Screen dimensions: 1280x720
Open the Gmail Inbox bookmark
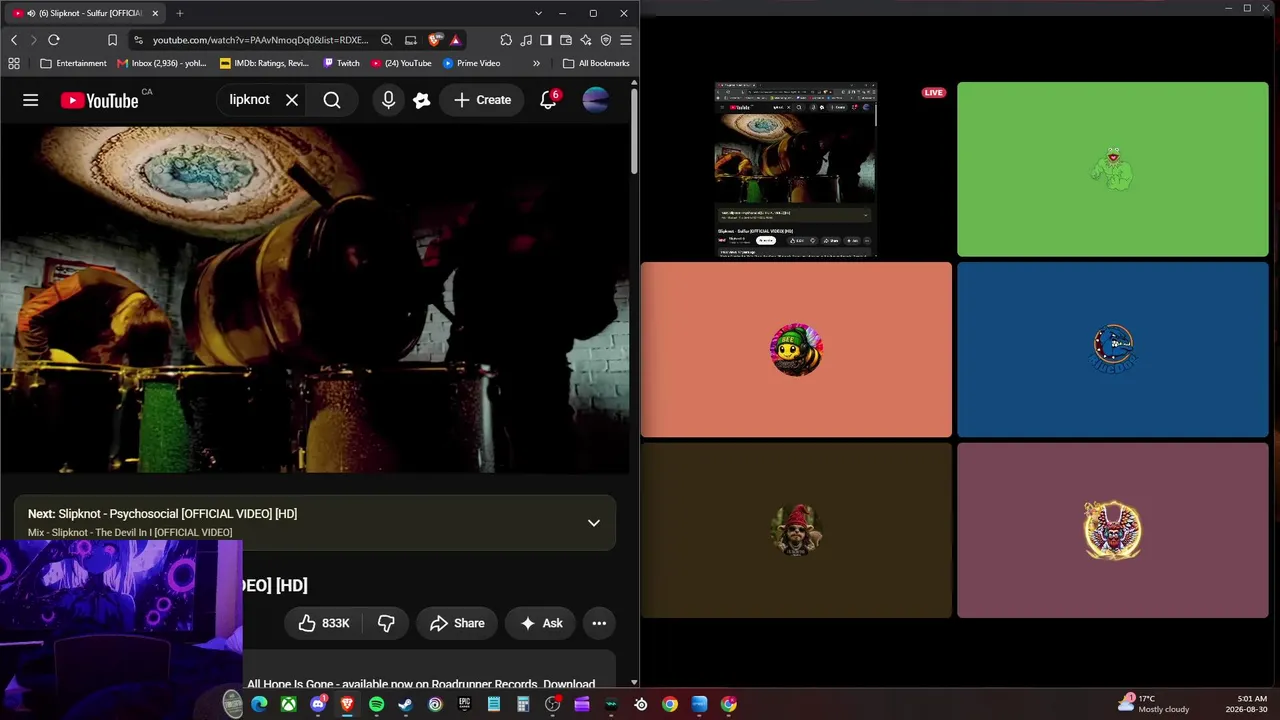[x=162, y=63]
